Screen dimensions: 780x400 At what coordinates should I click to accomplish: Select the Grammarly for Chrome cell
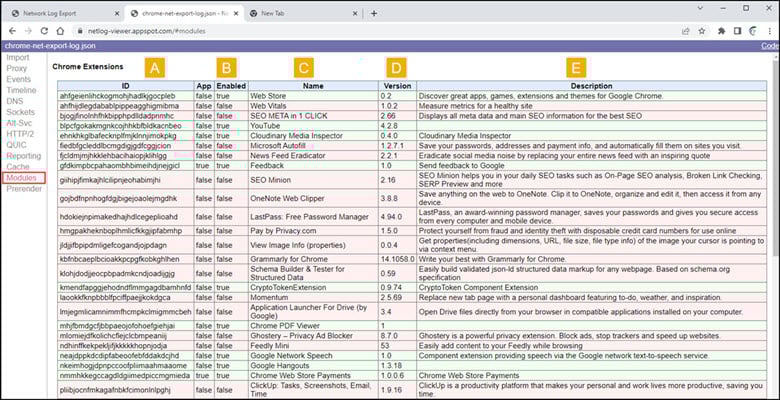tap(313, 259)
